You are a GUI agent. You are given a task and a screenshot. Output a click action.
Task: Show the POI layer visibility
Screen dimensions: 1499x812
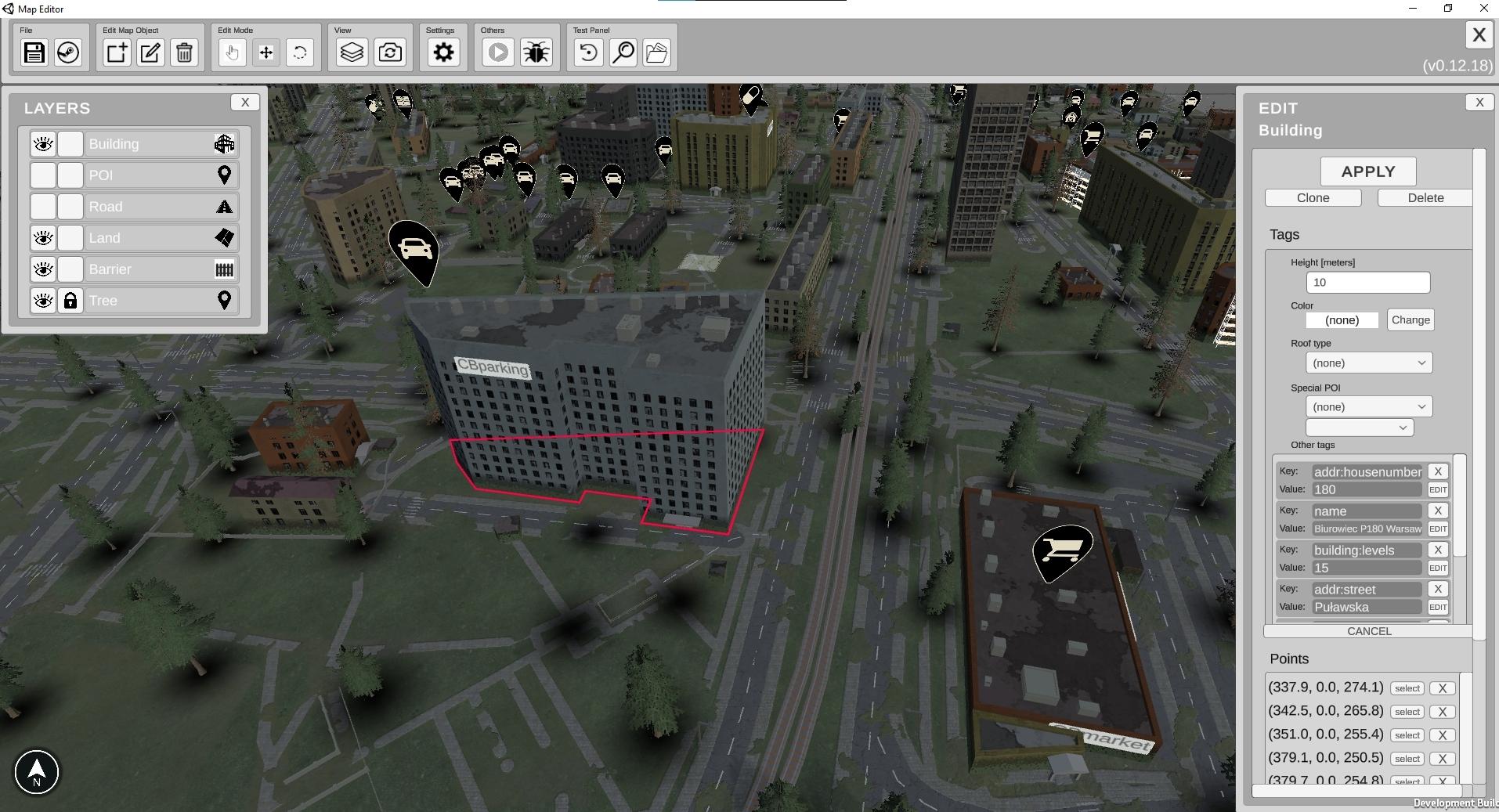click(43, 175)
